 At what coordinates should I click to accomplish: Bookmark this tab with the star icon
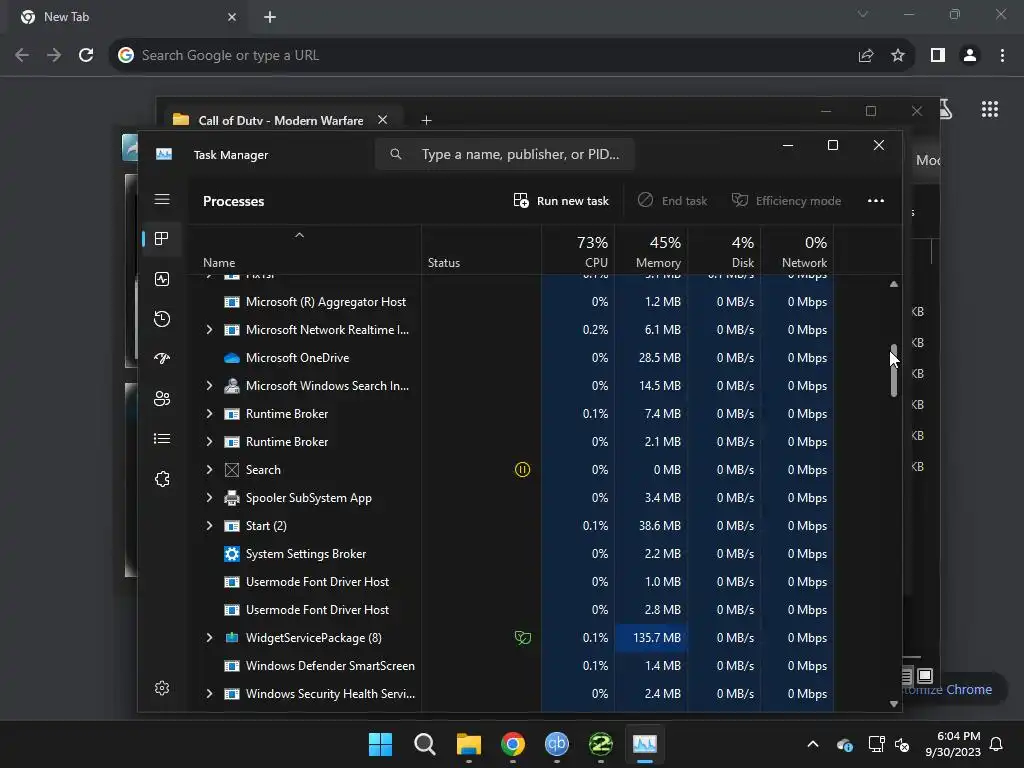coord(898,56)
